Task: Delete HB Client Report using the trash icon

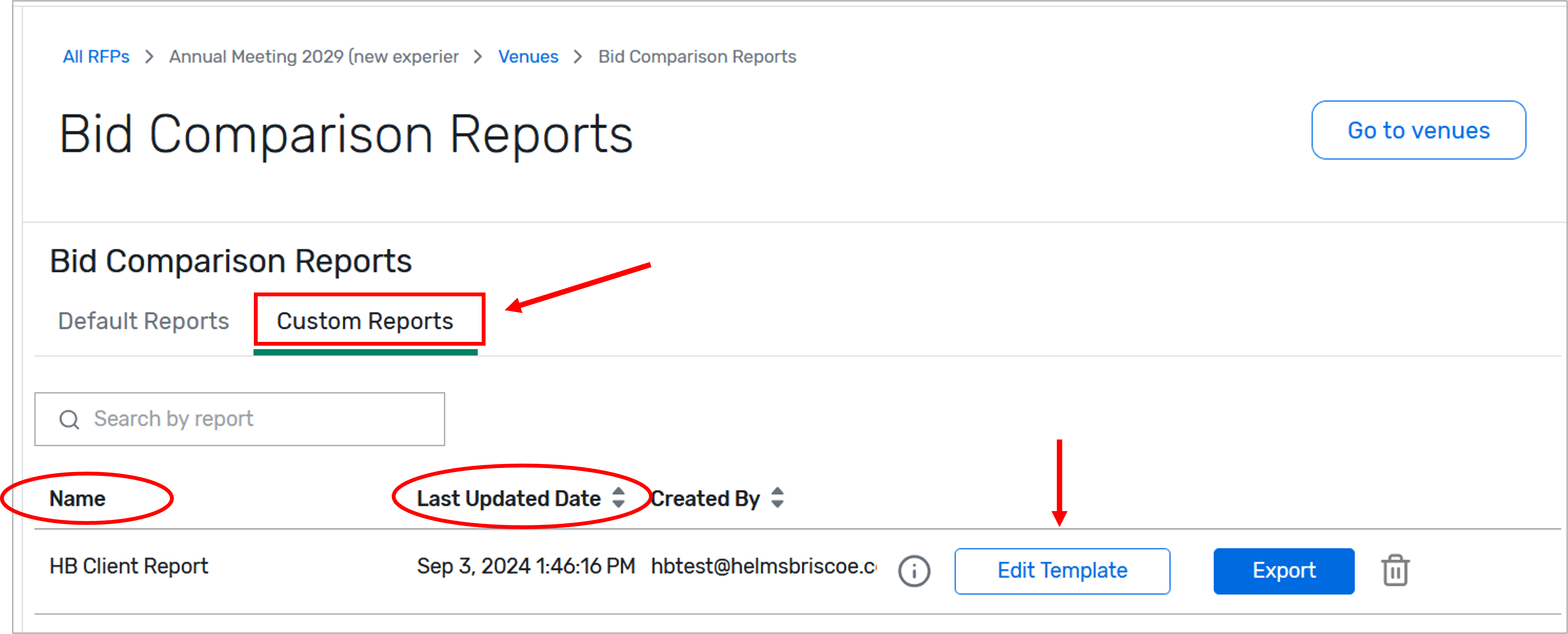Action: (1395, 570)
